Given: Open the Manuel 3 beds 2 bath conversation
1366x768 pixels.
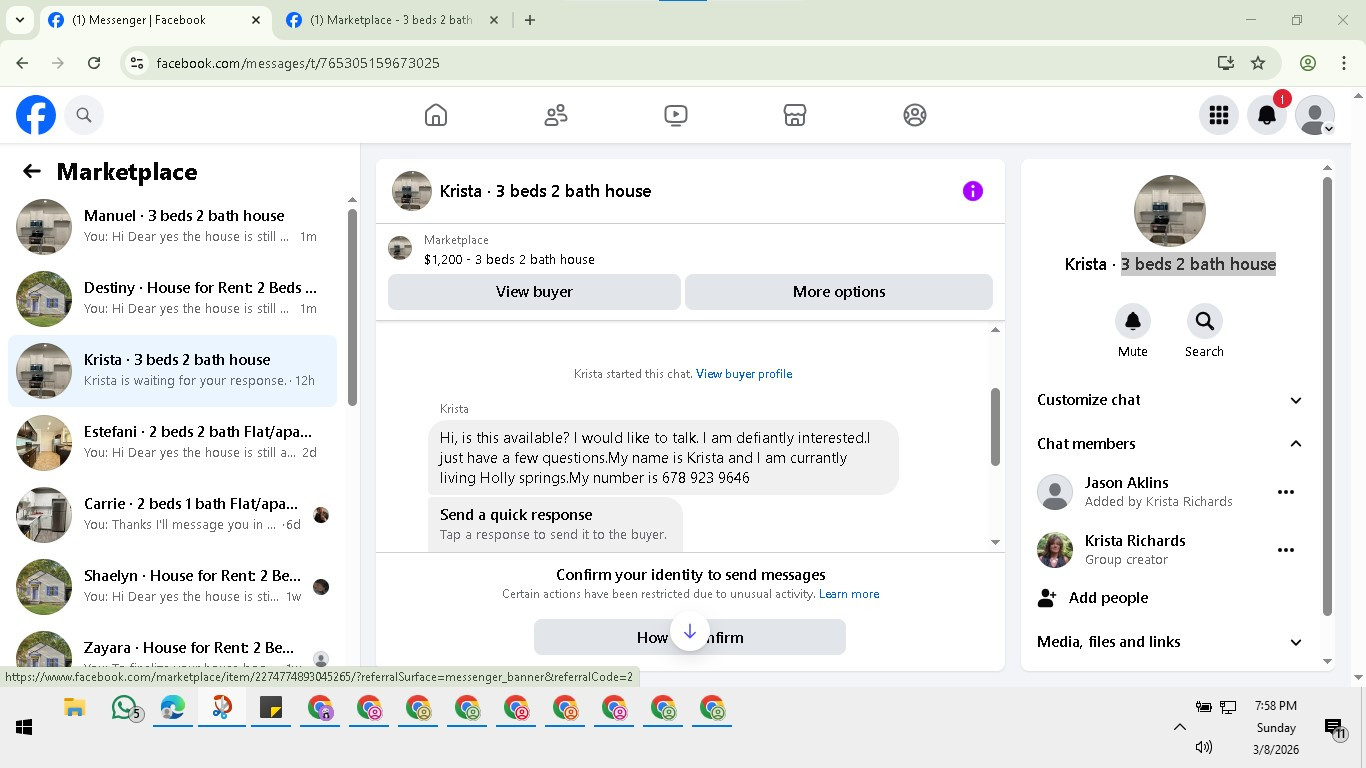Looking at the screenshot, I should pyautogui.click(x=172, y=227).
